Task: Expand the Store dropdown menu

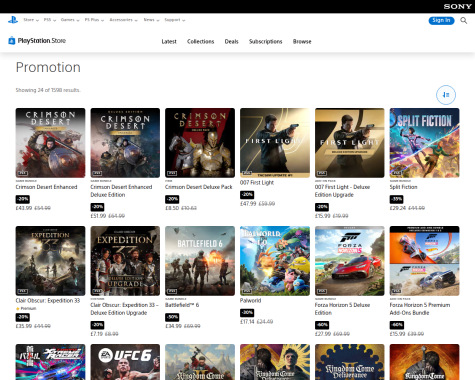Action: [31, 20]
